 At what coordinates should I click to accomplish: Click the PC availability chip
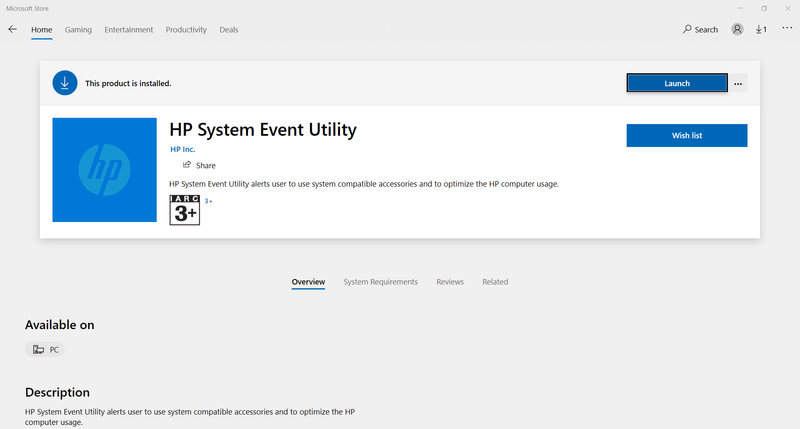tap(46, 350)
